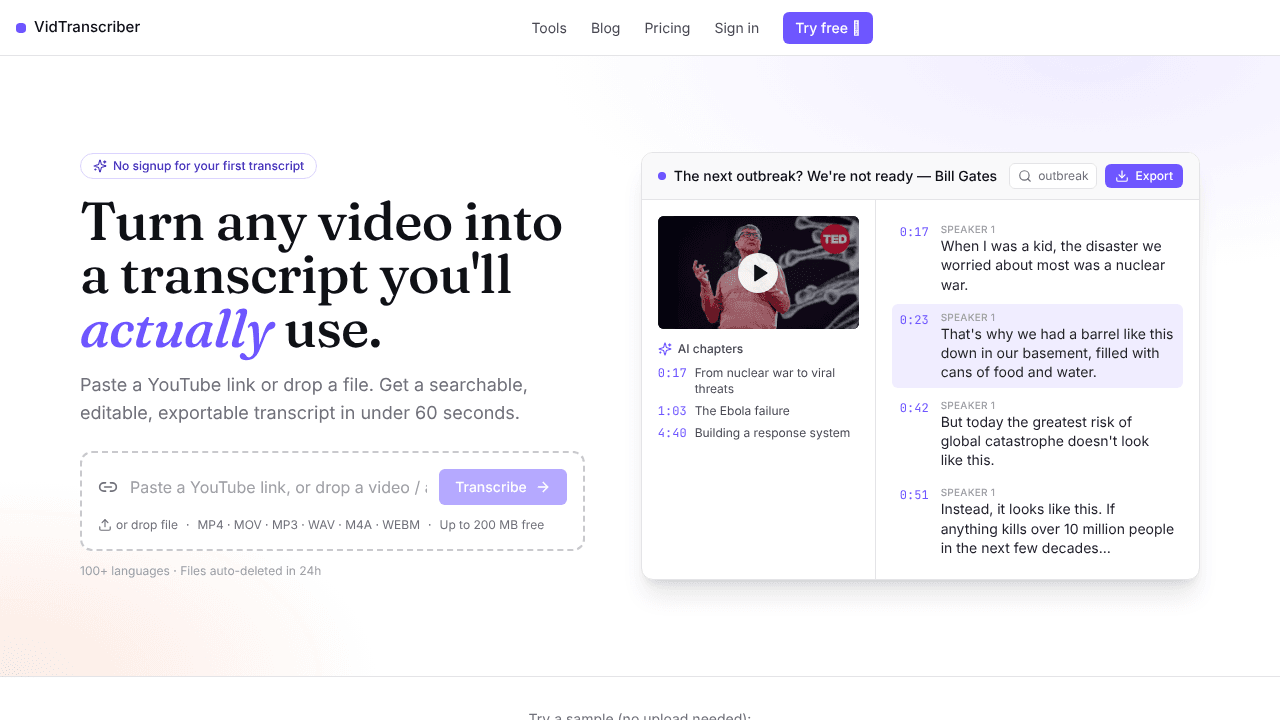Click the AI chapters sparkle icon

(665, 349)
